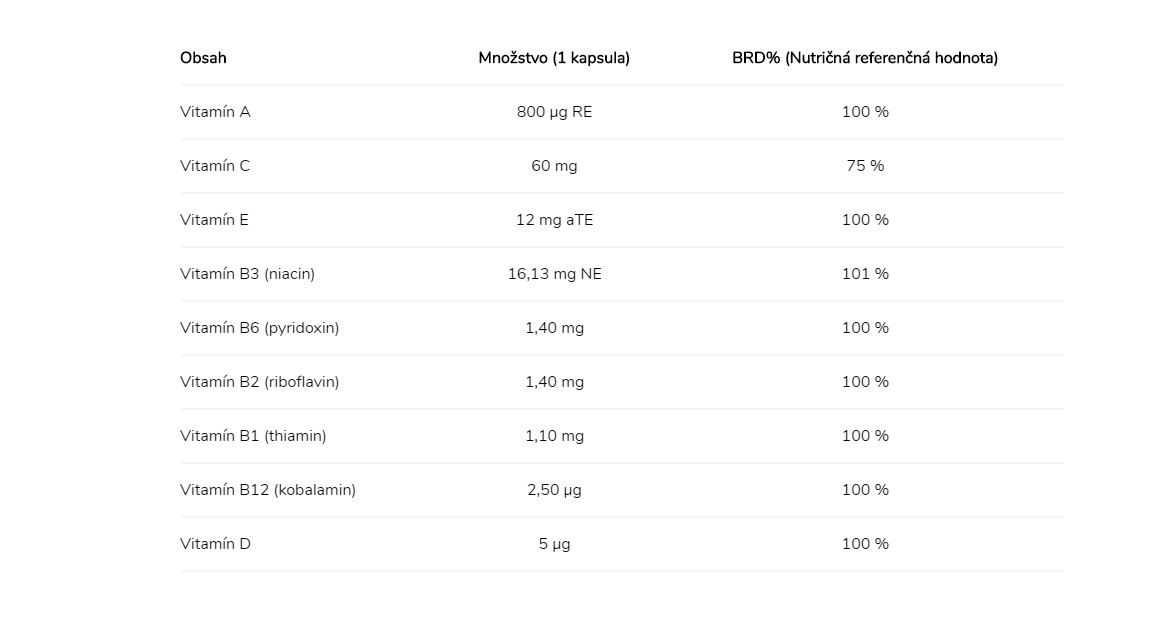This screenshot has height=633, width=1155.
Task: Click the 16,13 mg NE amount
Action: pyautogui.click(x=555, y=274)
